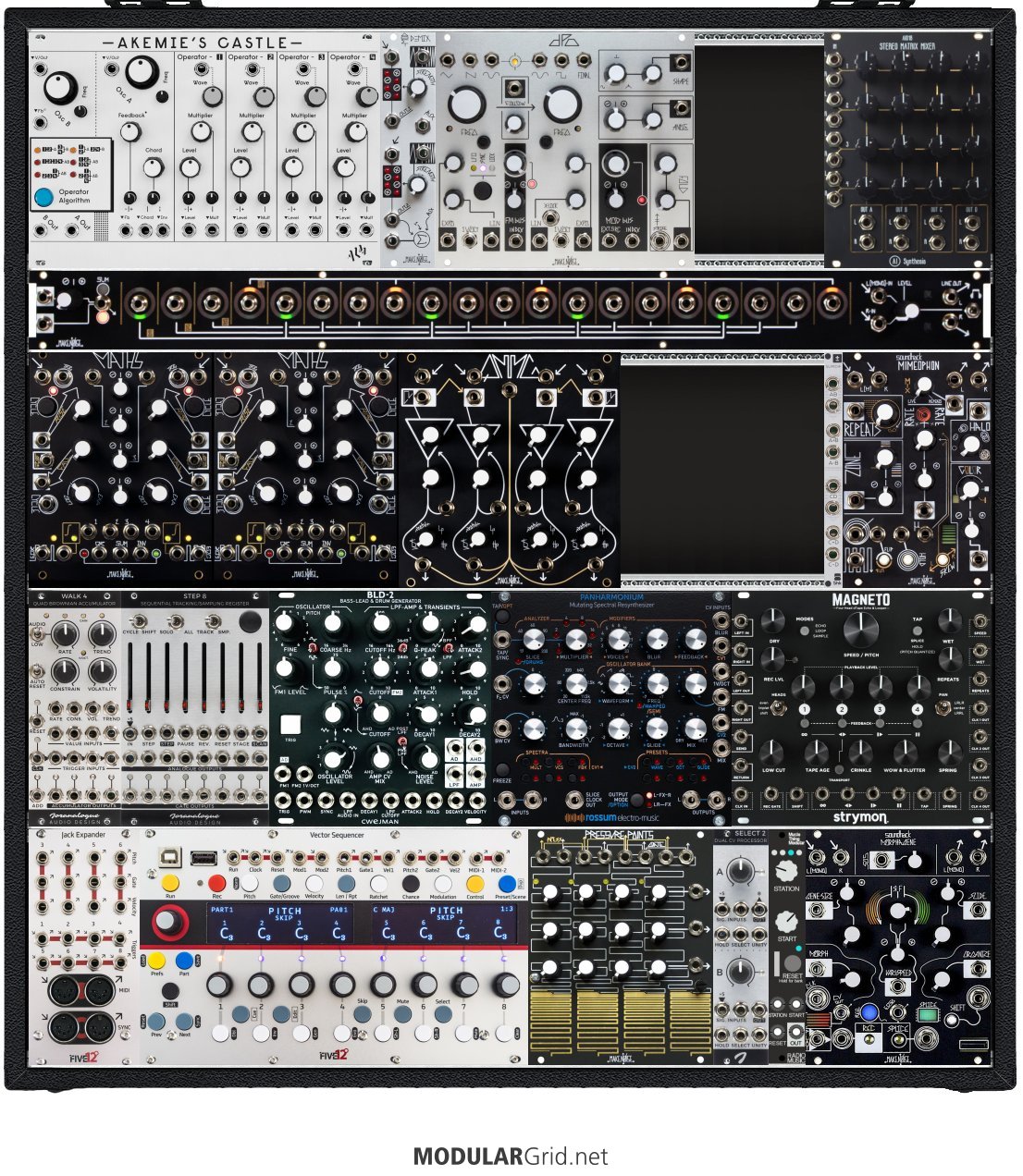1023x1176 pixels.
Task: Click the Next button on Vector Sequencer
Action: (x=184, y=1023)
